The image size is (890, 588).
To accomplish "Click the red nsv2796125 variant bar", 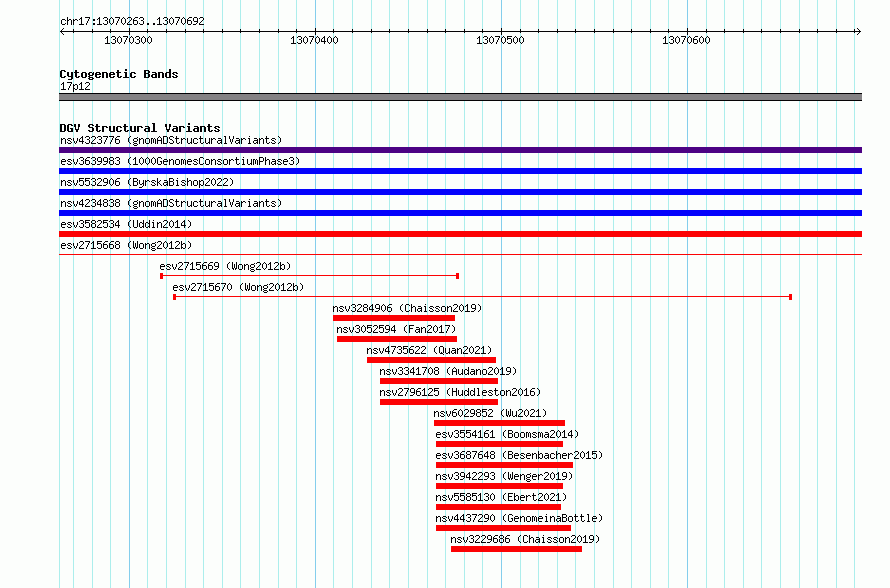I will (439, 402).
